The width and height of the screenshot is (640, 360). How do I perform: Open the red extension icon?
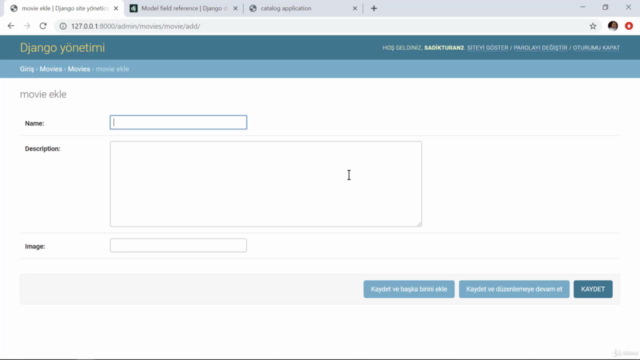pyautogui.click(x=629, y=26)
